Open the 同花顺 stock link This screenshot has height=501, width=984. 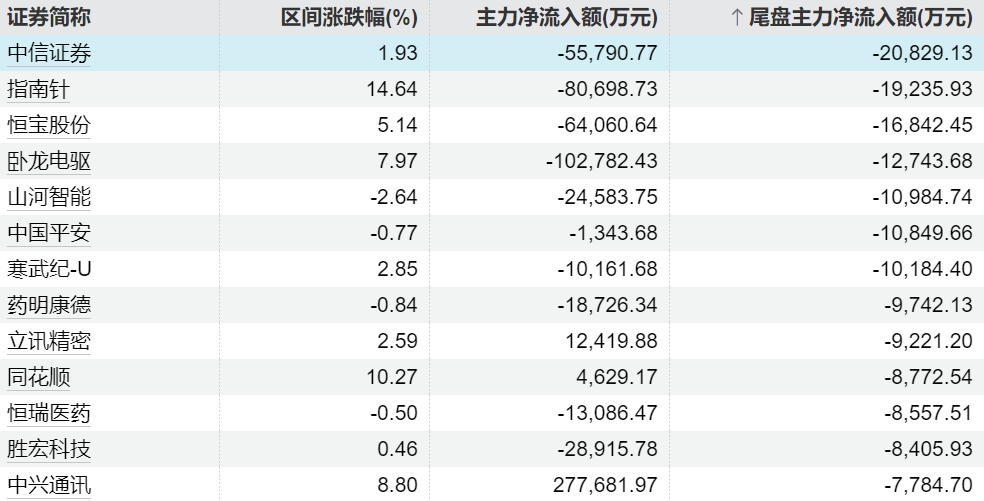pyautogui.click(x=38, y=377)
